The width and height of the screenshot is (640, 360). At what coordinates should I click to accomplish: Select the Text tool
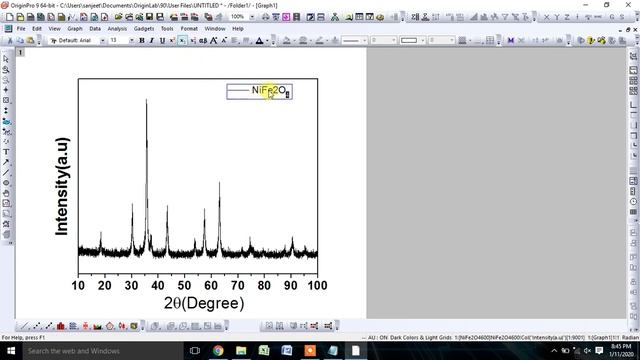tap(6, 152)
